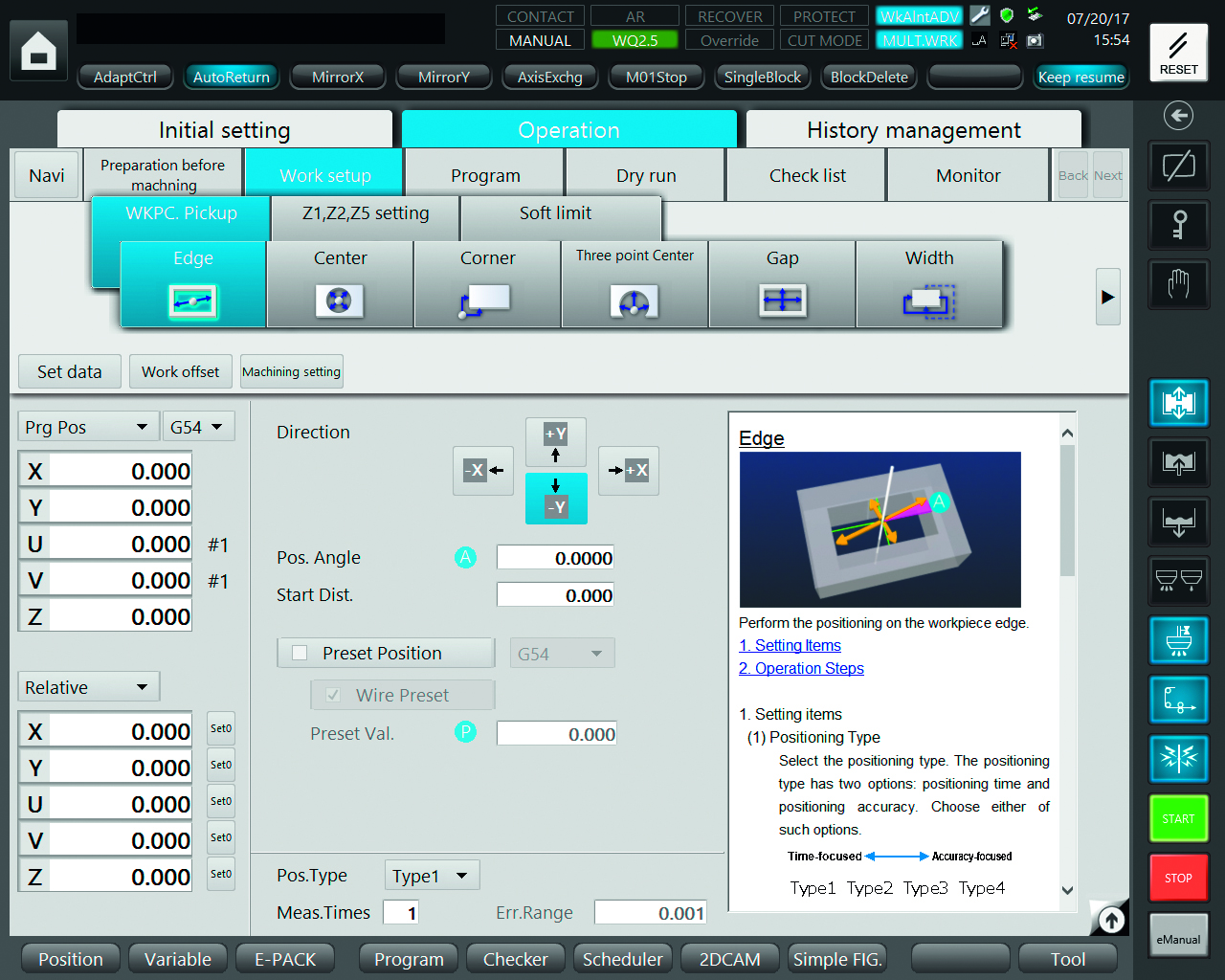The image size is (1225, 980).
Task: Open the Dry run tab
Action: tap(646, 175)
